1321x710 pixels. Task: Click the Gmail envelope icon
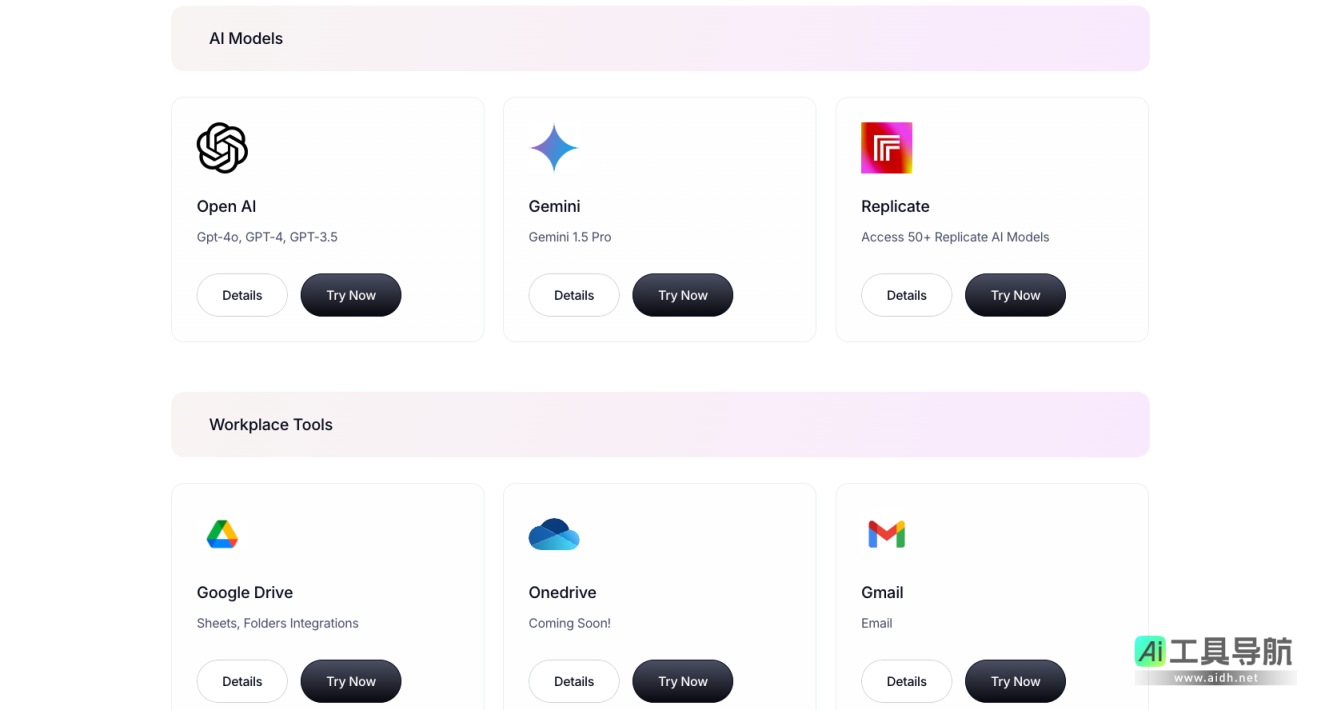[x=886, y=534]
